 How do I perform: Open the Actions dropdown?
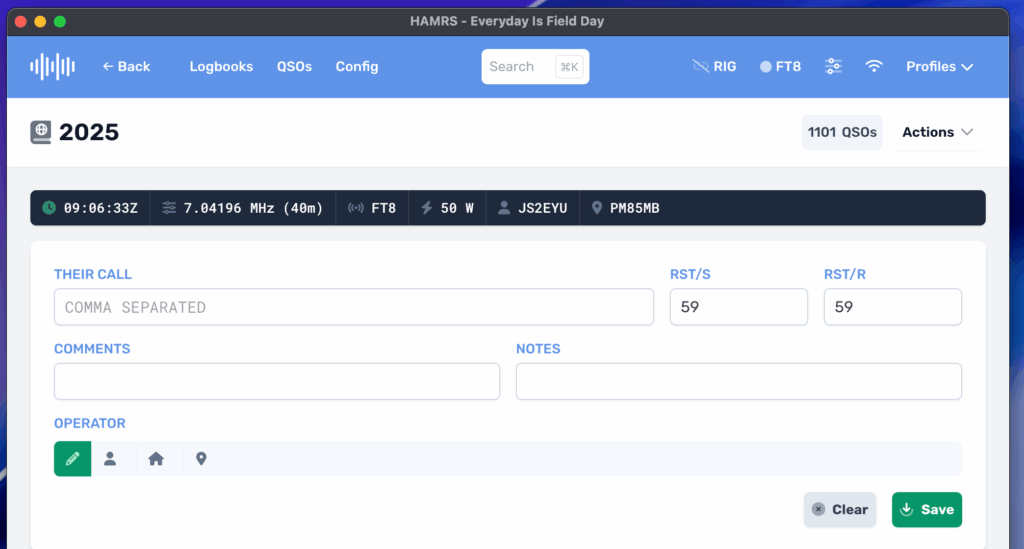(x=937, y=132)
